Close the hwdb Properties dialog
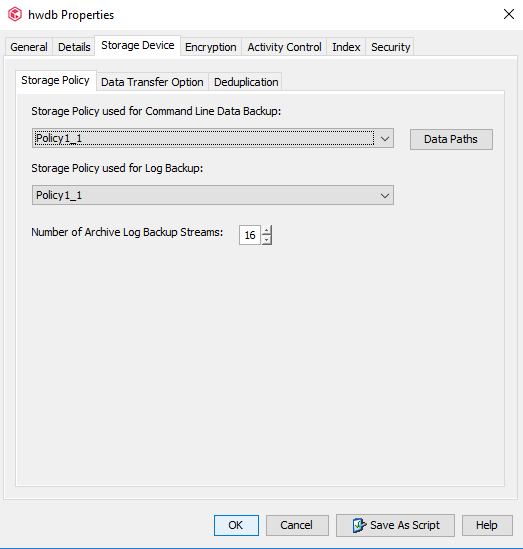This screenshot has height=549, width=523. tap(509, 14)
